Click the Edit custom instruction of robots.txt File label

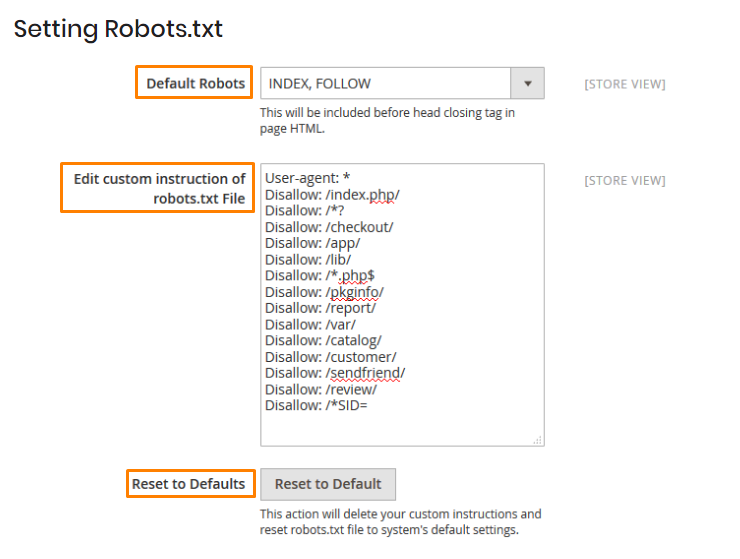(159, 188)
